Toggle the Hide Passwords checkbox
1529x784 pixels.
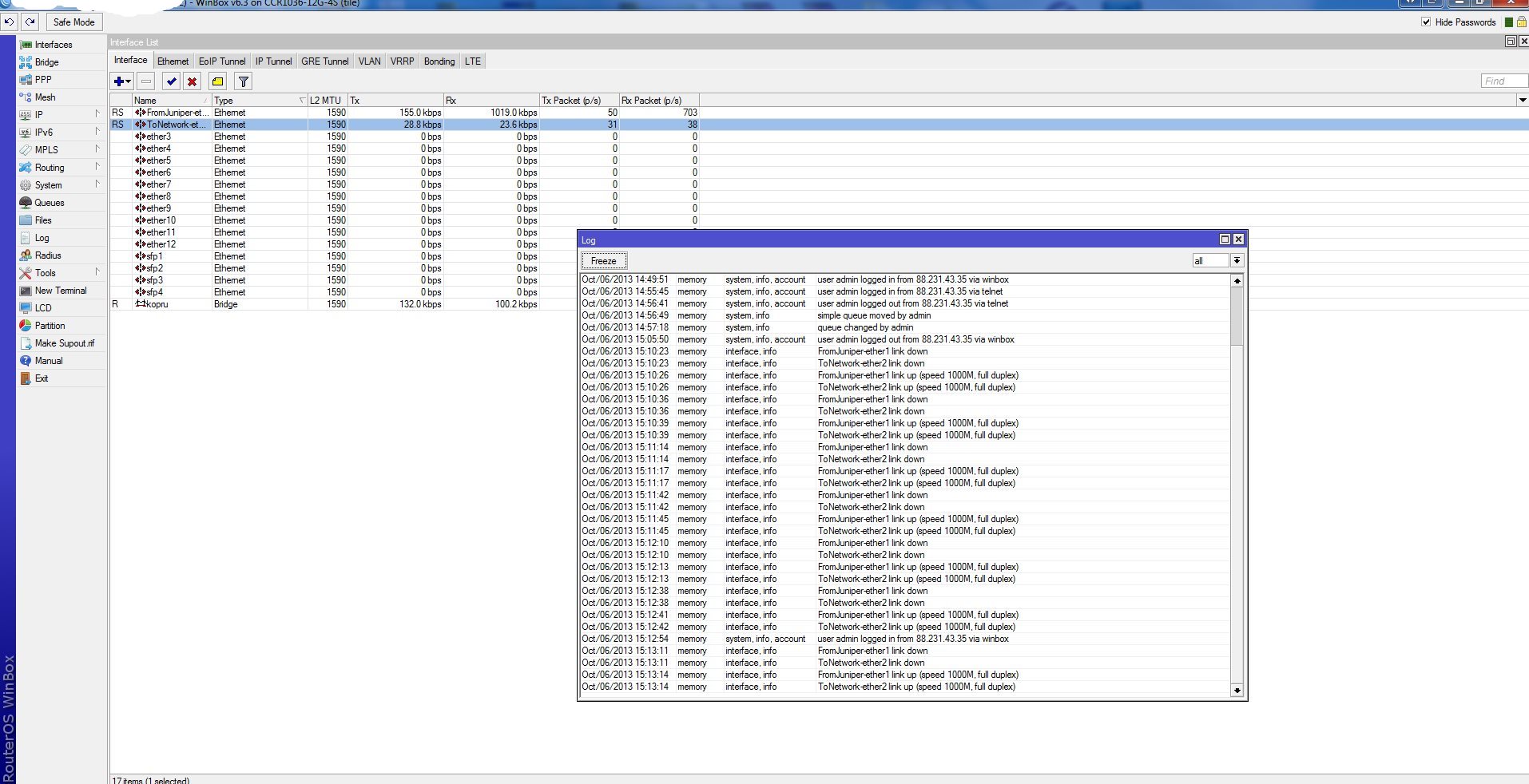point(1428,22)
